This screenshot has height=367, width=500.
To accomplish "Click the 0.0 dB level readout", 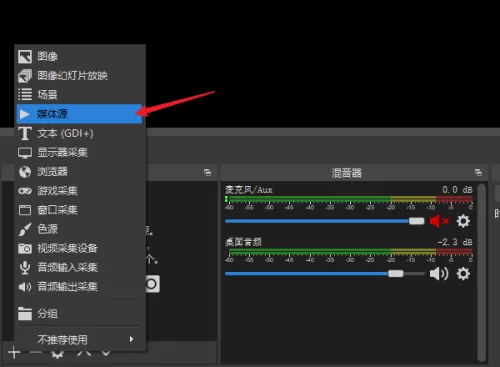I will (x=457, y=190).
